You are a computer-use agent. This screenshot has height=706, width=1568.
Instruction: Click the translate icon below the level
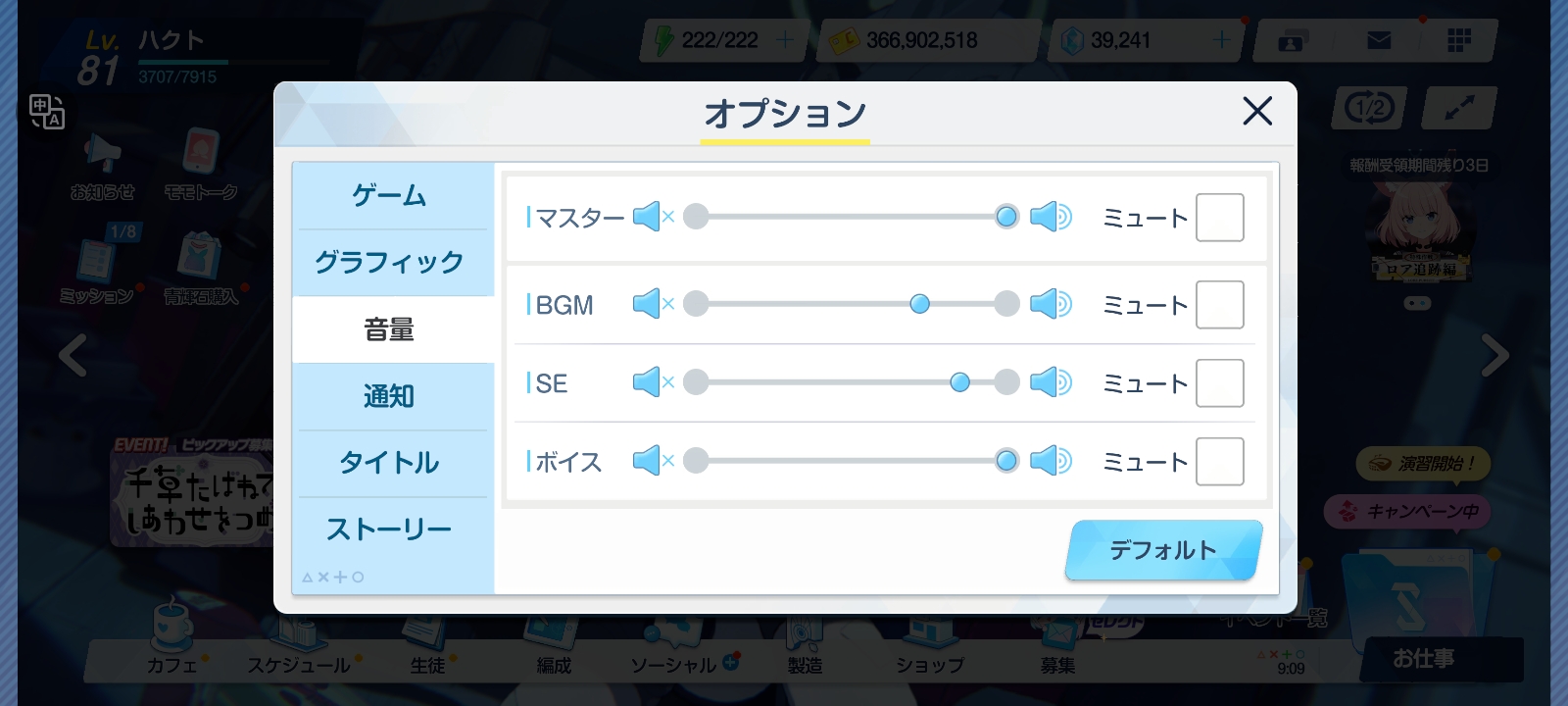pos(46,112)
